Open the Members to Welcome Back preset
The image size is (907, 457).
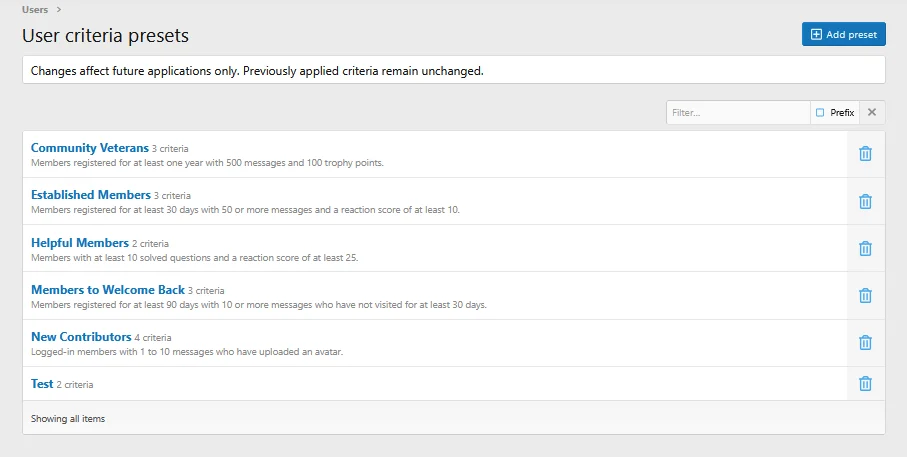(108, 289)
